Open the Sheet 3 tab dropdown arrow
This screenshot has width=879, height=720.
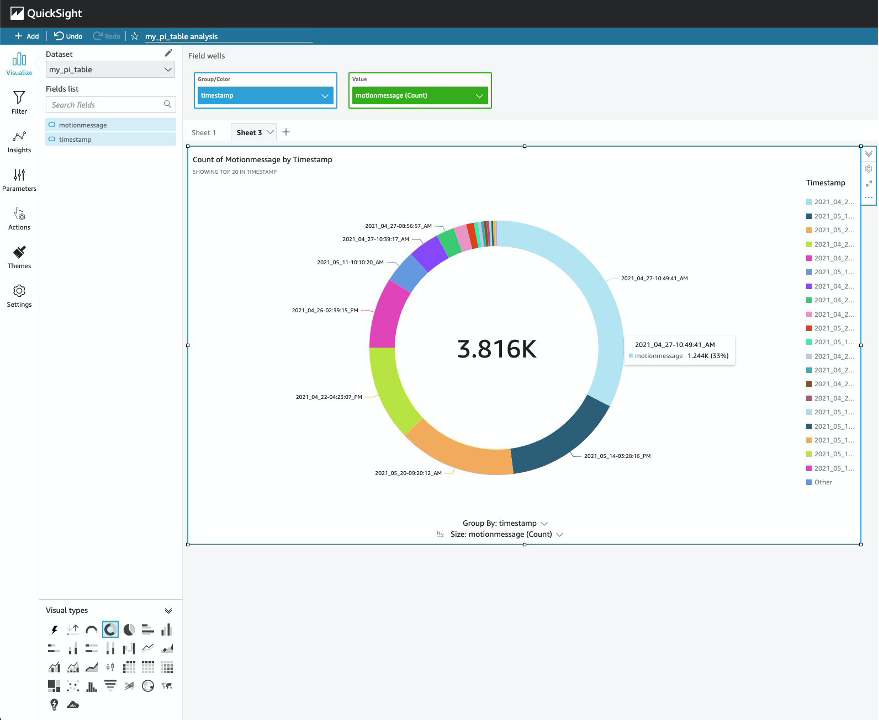tap(270, 132)
